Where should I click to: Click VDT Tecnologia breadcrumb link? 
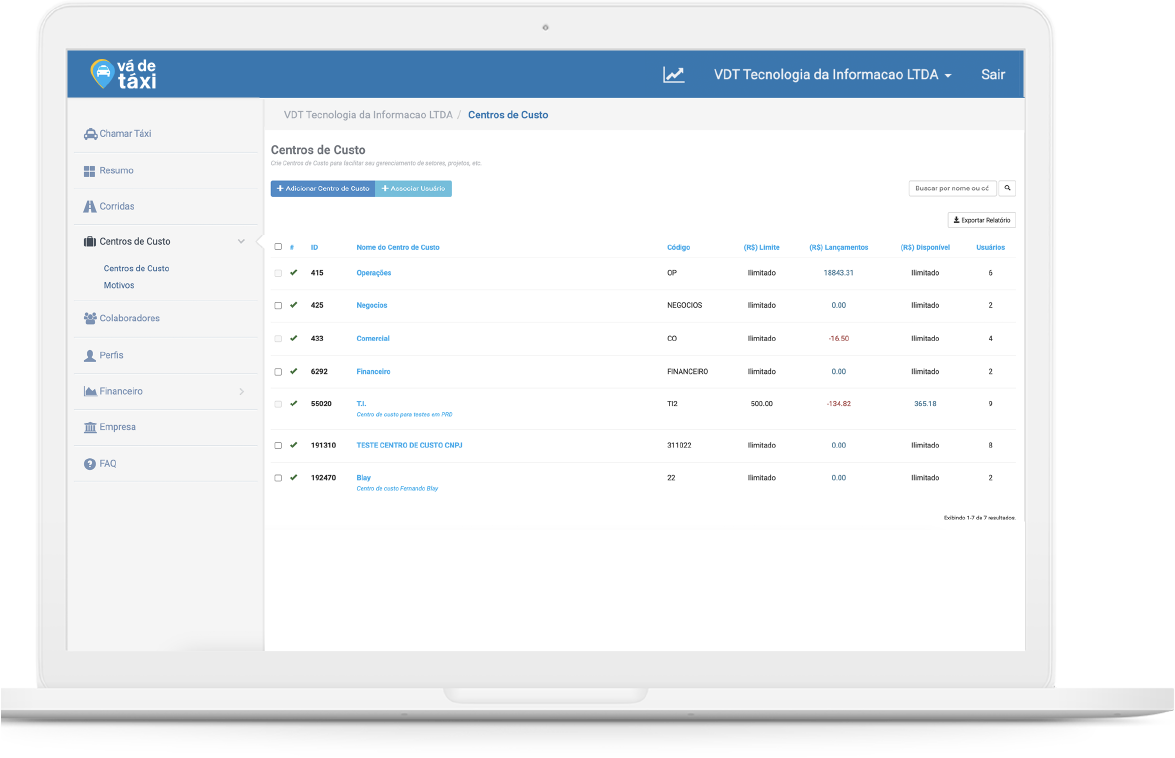click(368, 115)
